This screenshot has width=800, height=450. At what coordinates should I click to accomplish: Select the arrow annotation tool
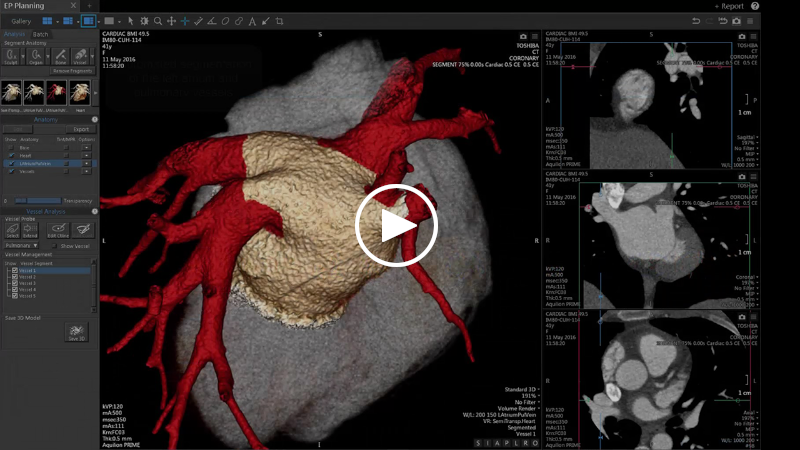[266, 21]
